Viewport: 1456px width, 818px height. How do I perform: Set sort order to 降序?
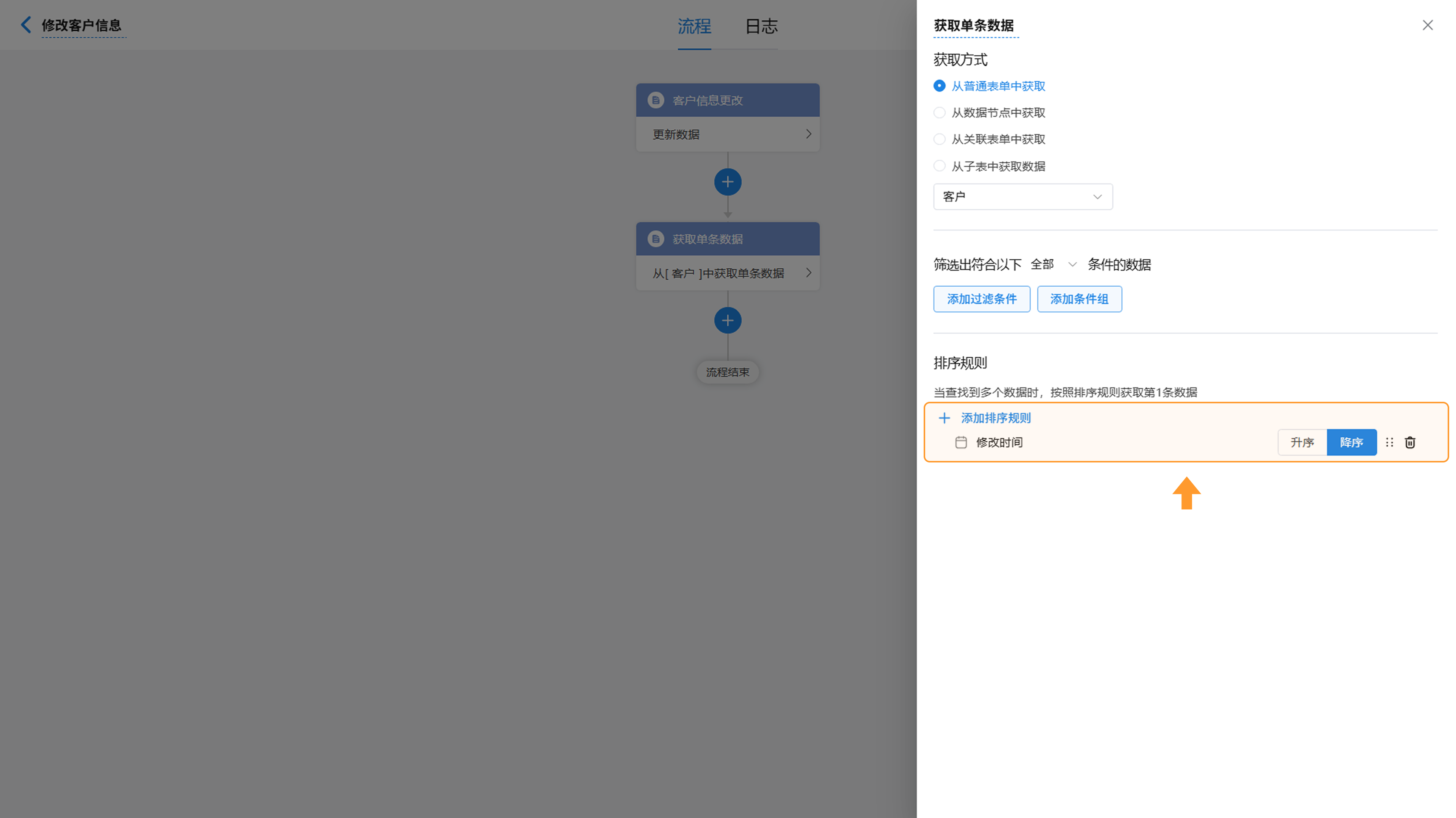tap(1351, 442)
